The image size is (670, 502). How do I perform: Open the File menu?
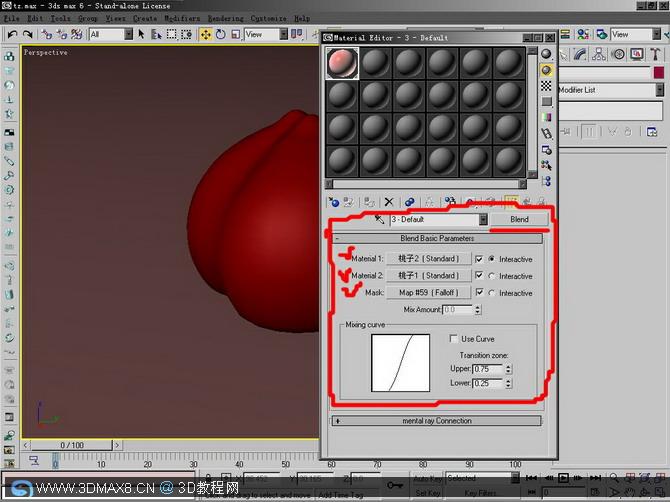tap(12, 18)
